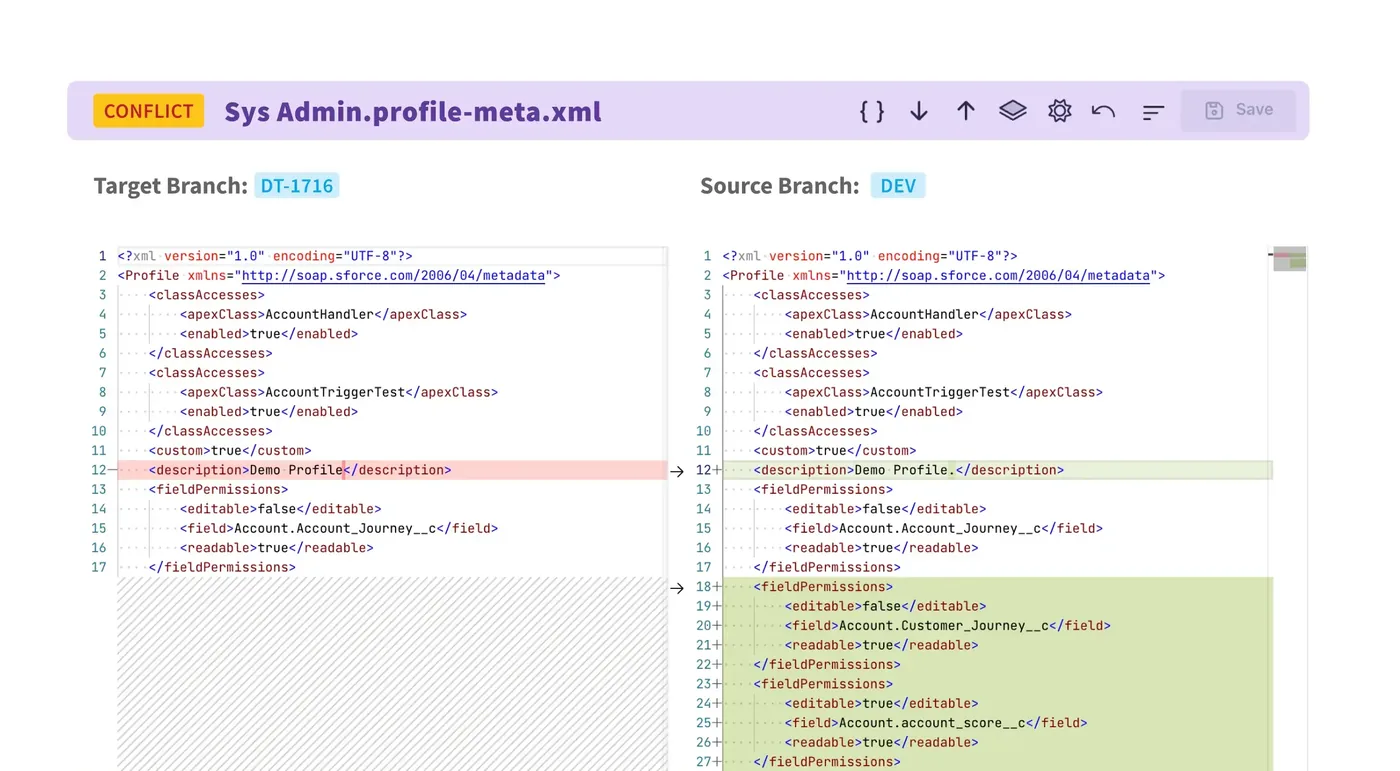Click the xml version declaration in source pane

tap(870, 256)
